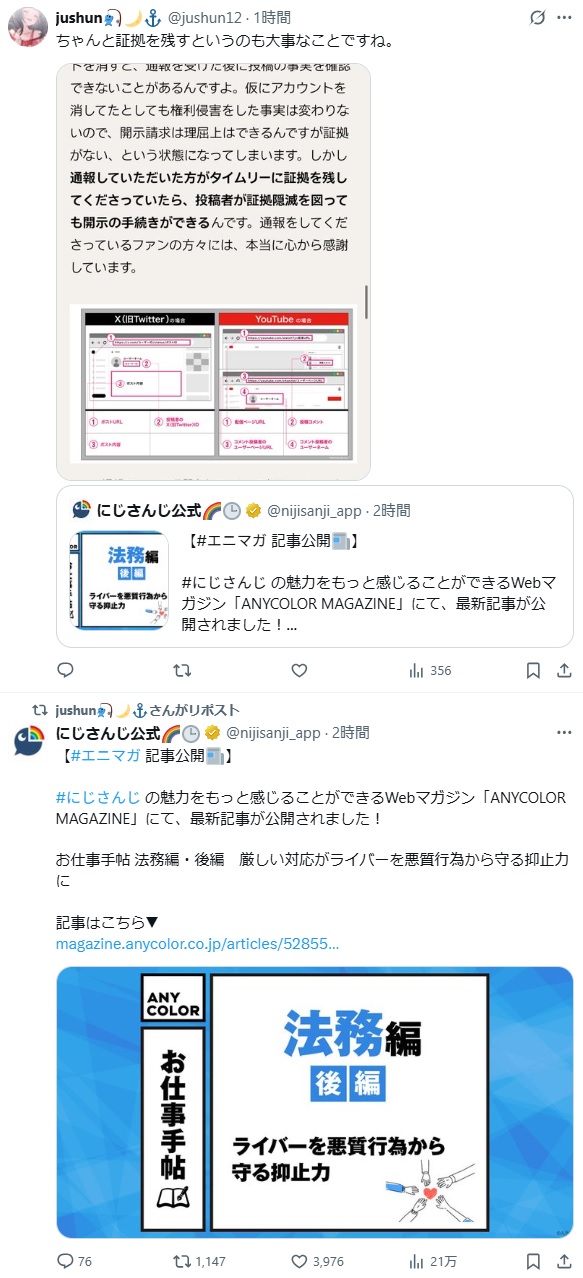Bookmark the にじさんじ公式 post

[534, 1261]
